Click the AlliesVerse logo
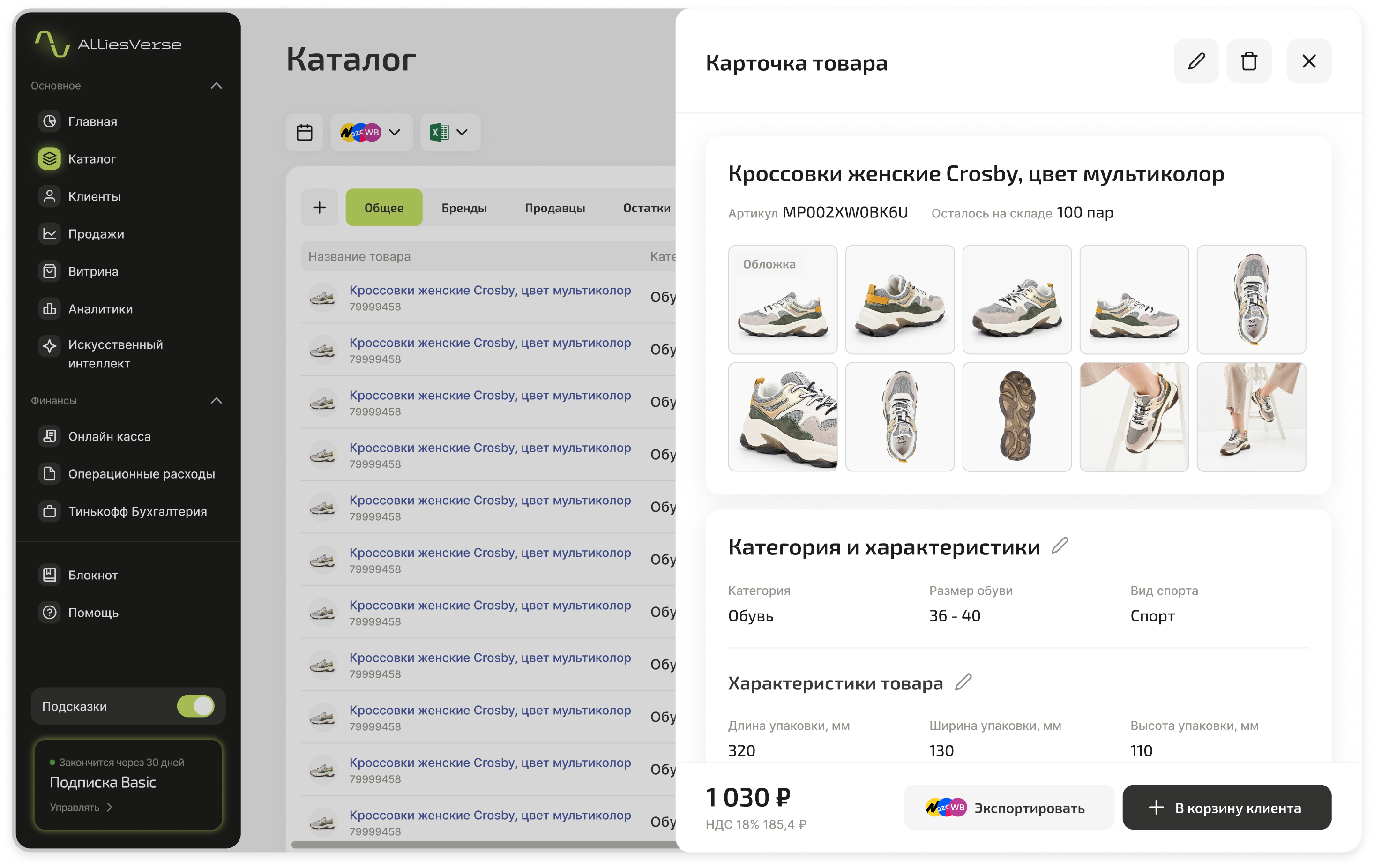 pos(108,45)
